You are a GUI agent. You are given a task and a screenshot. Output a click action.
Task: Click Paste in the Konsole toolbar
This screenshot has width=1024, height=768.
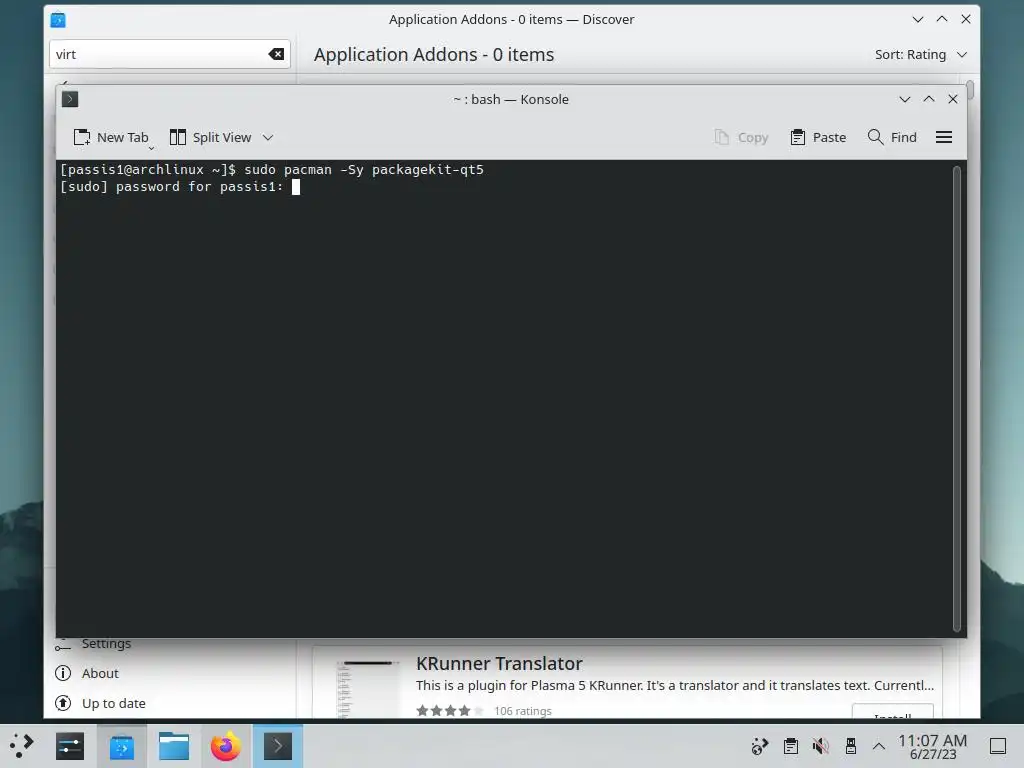[x=818, y=137]
